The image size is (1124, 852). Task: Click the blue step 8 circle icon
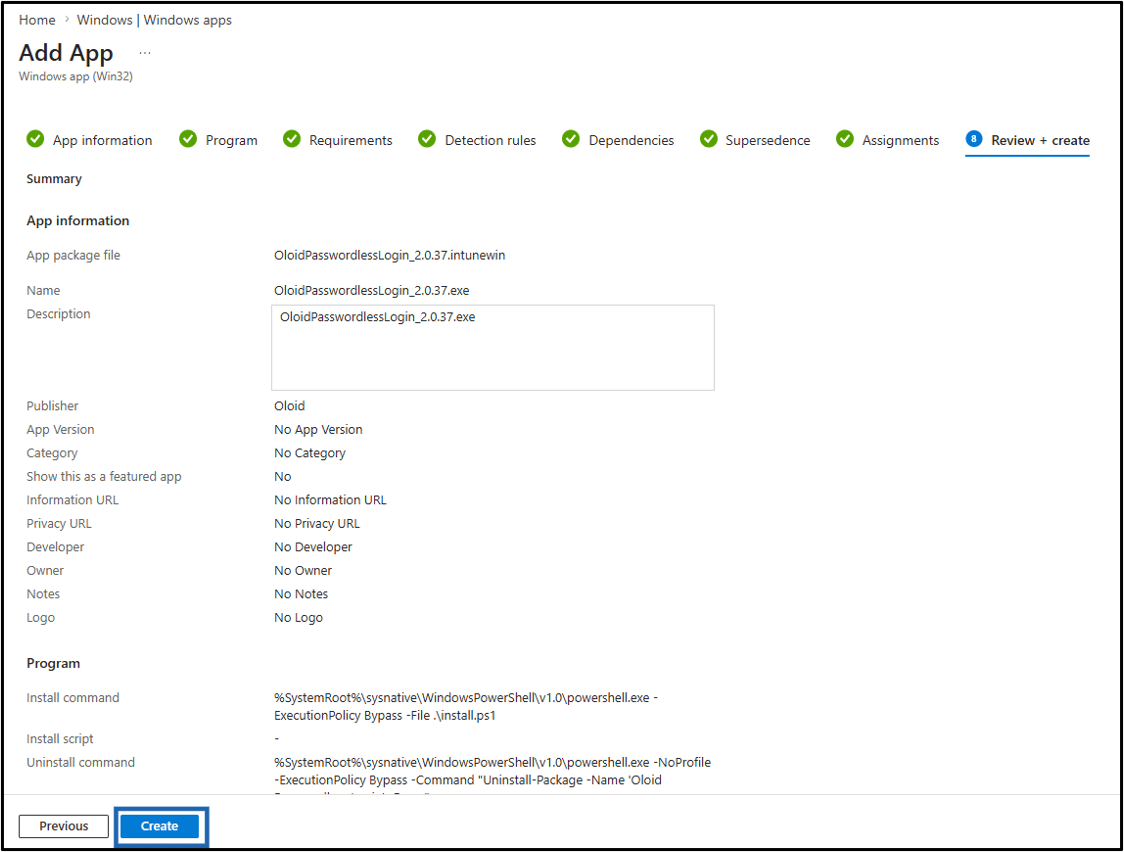point(973,139)
